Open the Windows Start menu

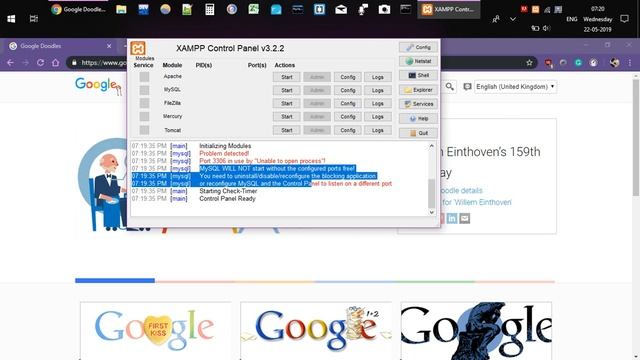[x=11, y=19]
